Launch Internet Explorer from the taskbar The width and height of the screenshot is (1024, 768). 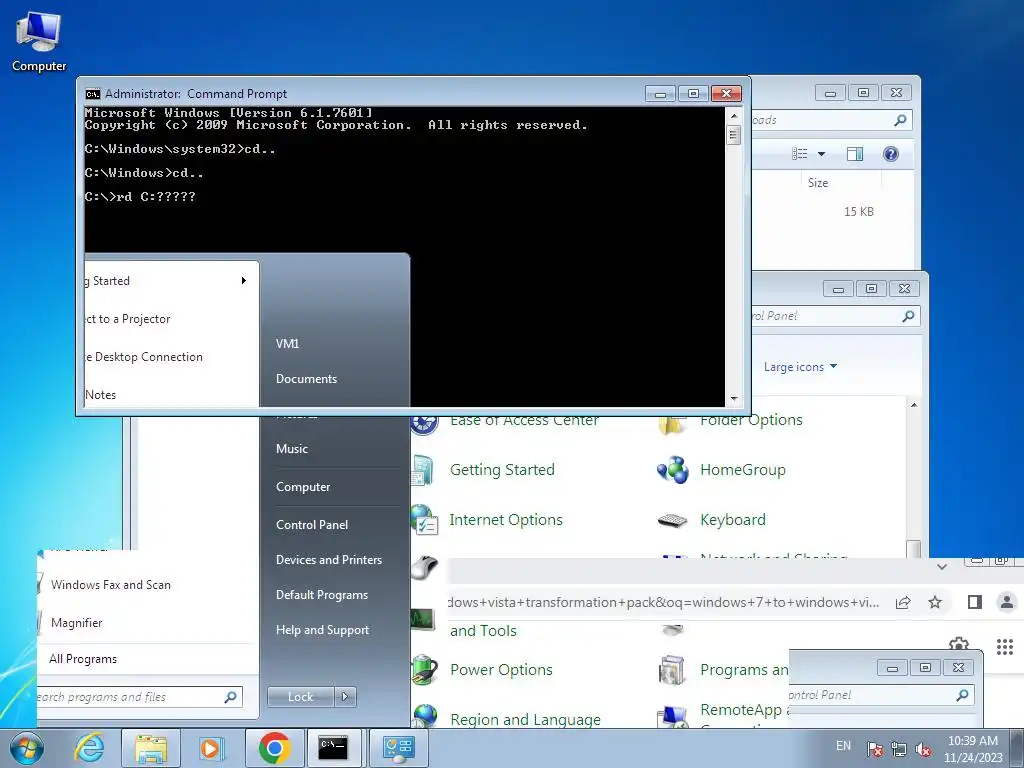click(x=89, y=748)
